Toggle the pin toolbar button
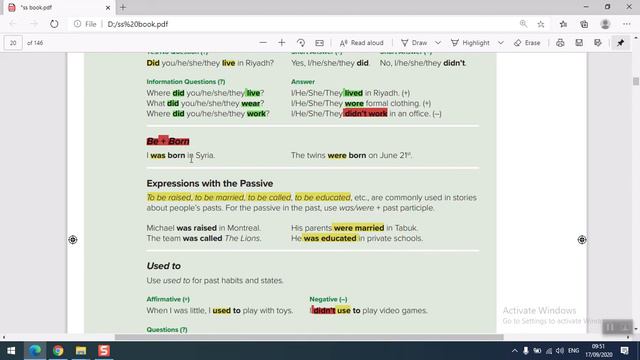Screen dimensions: 640x360 tap(620, 43)
